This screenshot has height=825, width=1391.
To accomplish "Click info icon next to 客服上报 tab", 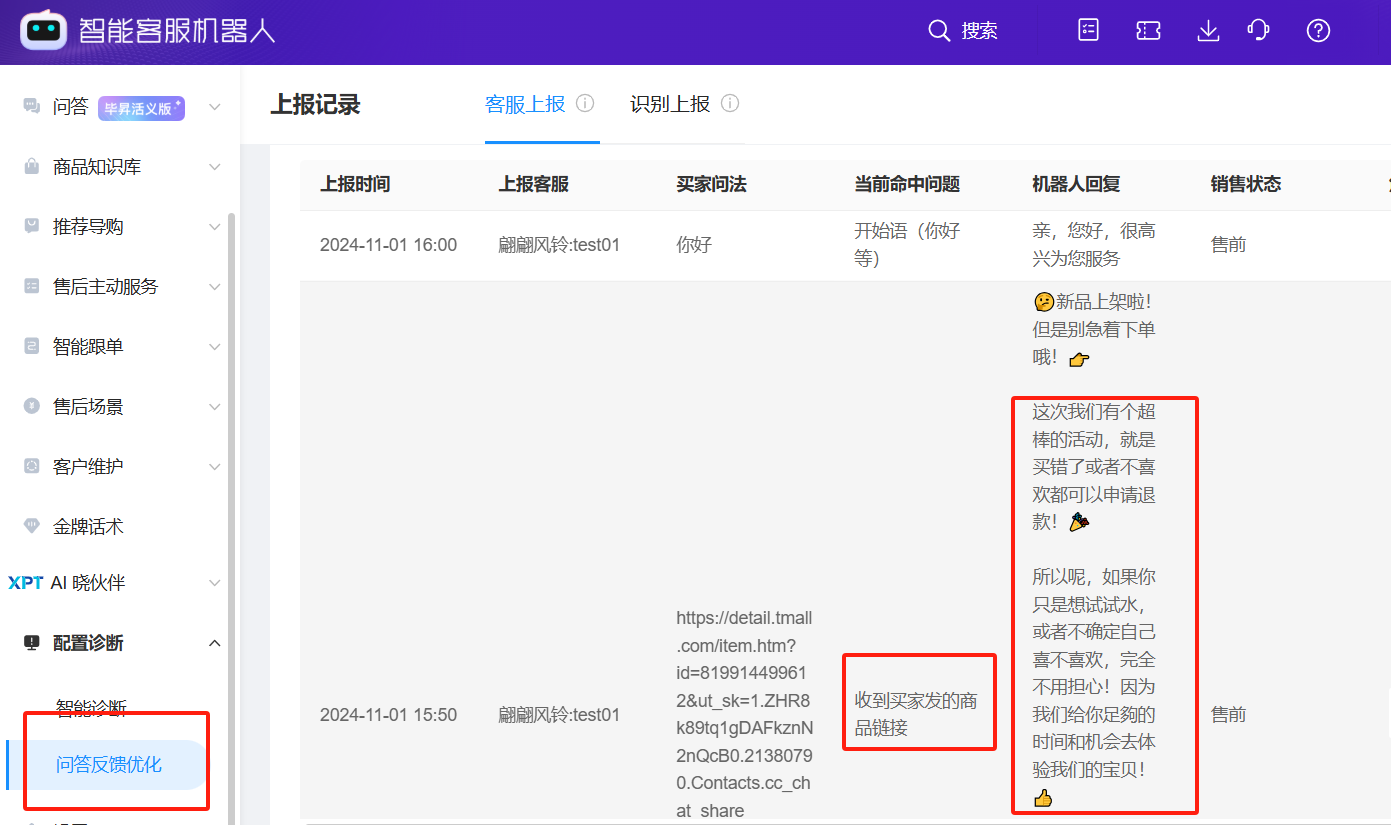I will [x=586, y=104].
